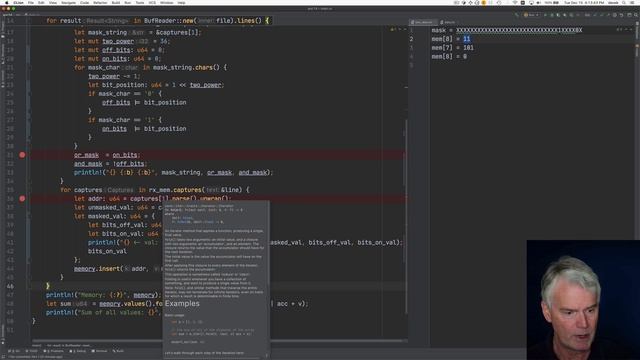Open the Tools menu
The height and width of the screenshot is (360, 640).
click(x=140, y=2)
